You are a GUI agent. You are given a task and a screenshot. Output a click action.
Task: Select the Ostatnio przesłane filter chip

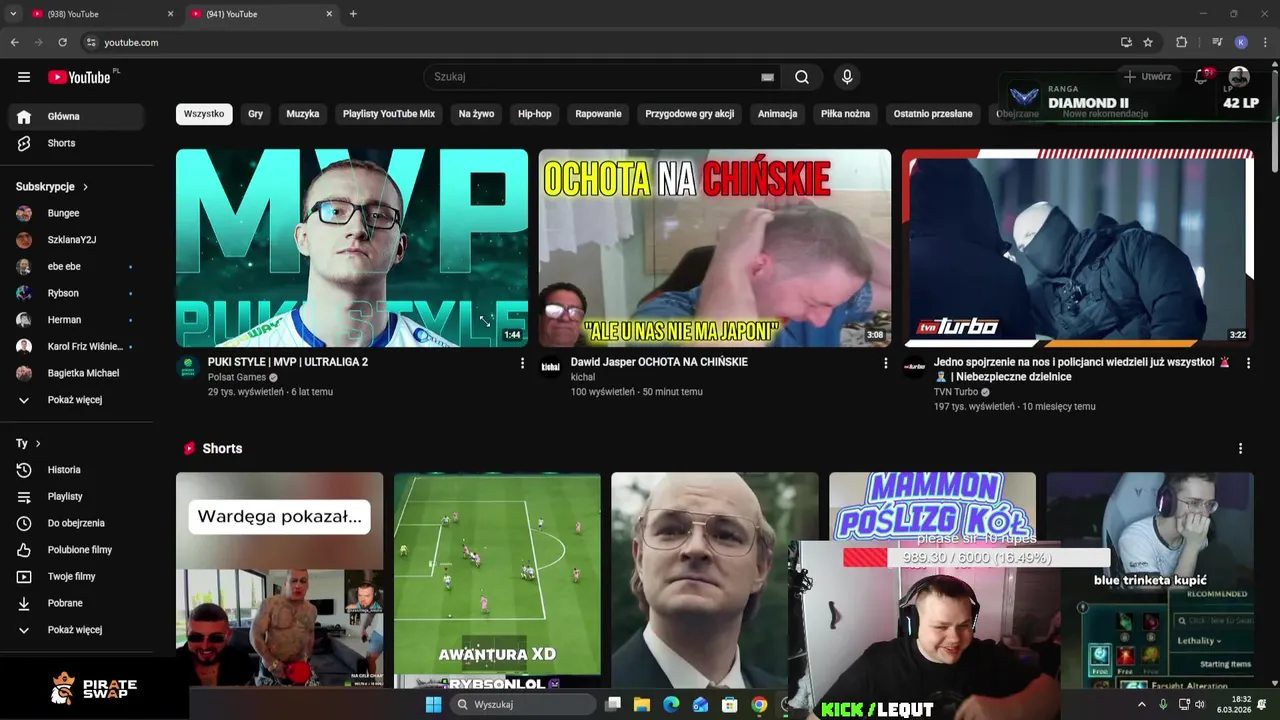click(x=933, y=114)
